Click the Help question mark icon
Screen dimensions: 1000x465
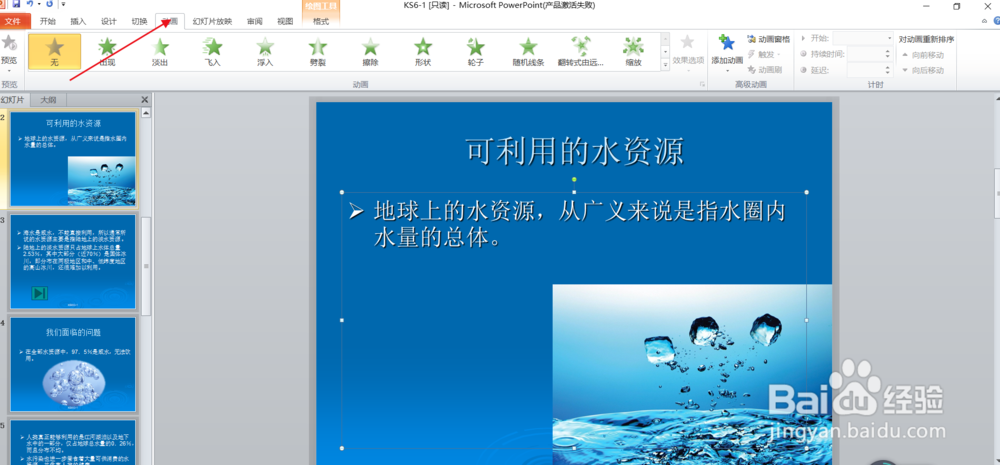click(996, 21)
